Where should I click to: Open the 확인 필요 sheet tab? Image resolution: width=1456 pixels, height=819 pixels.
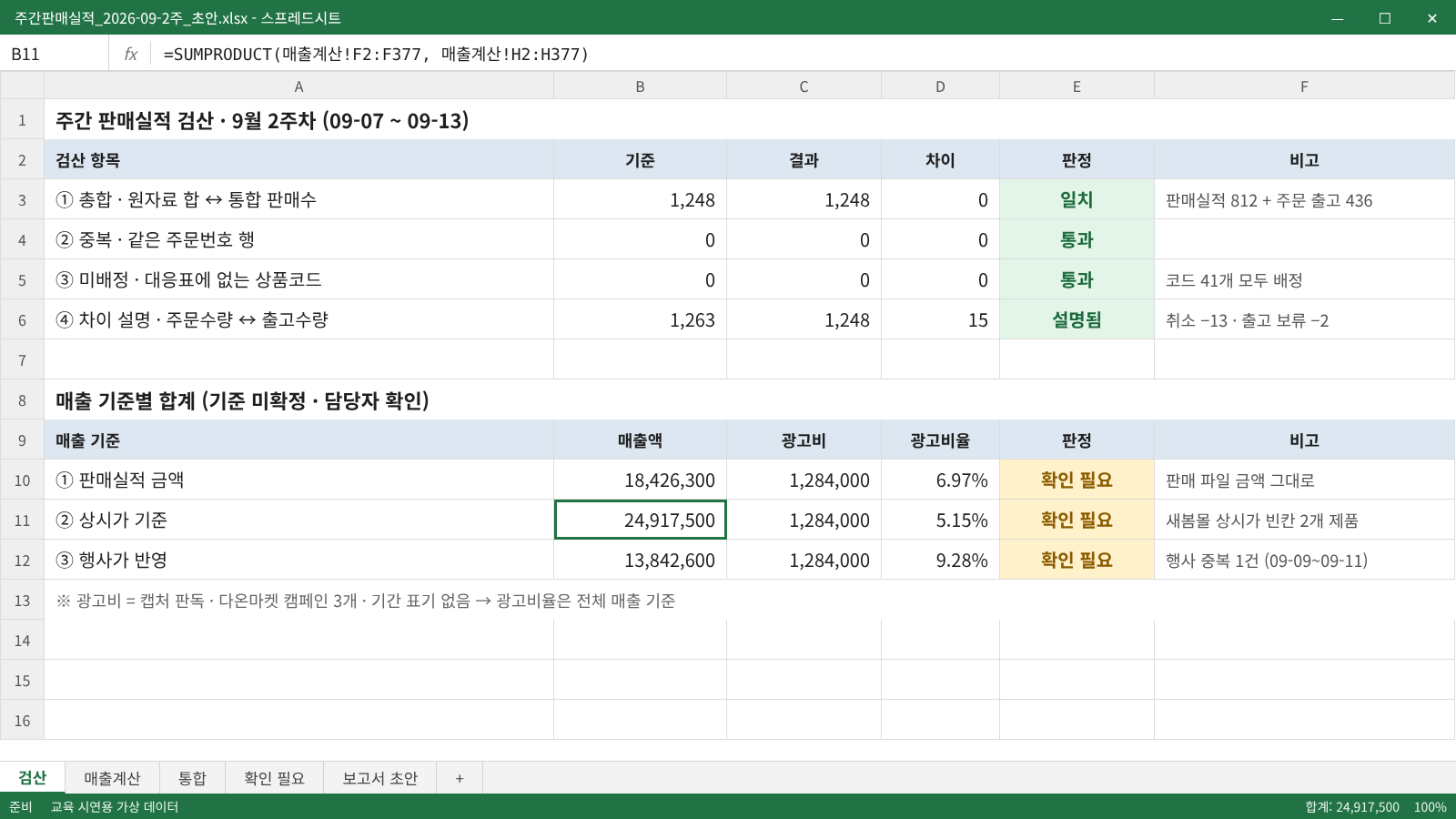[274, 778]
